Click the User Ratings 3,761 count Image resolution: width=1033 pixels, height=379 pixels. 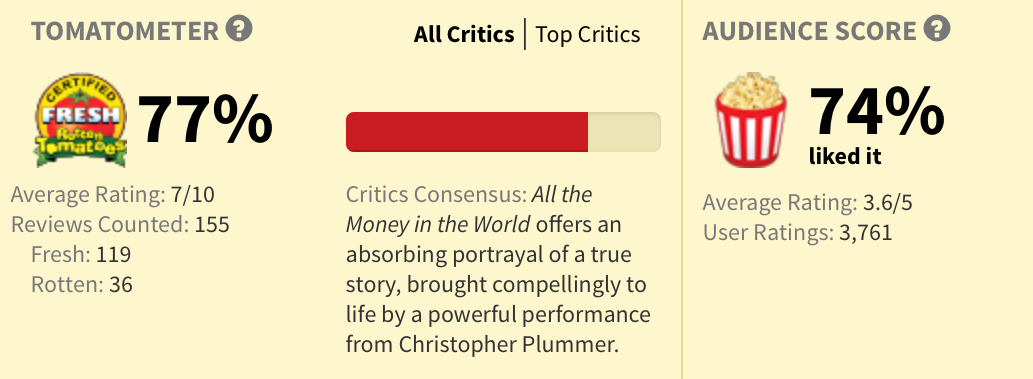click(865, 233)
